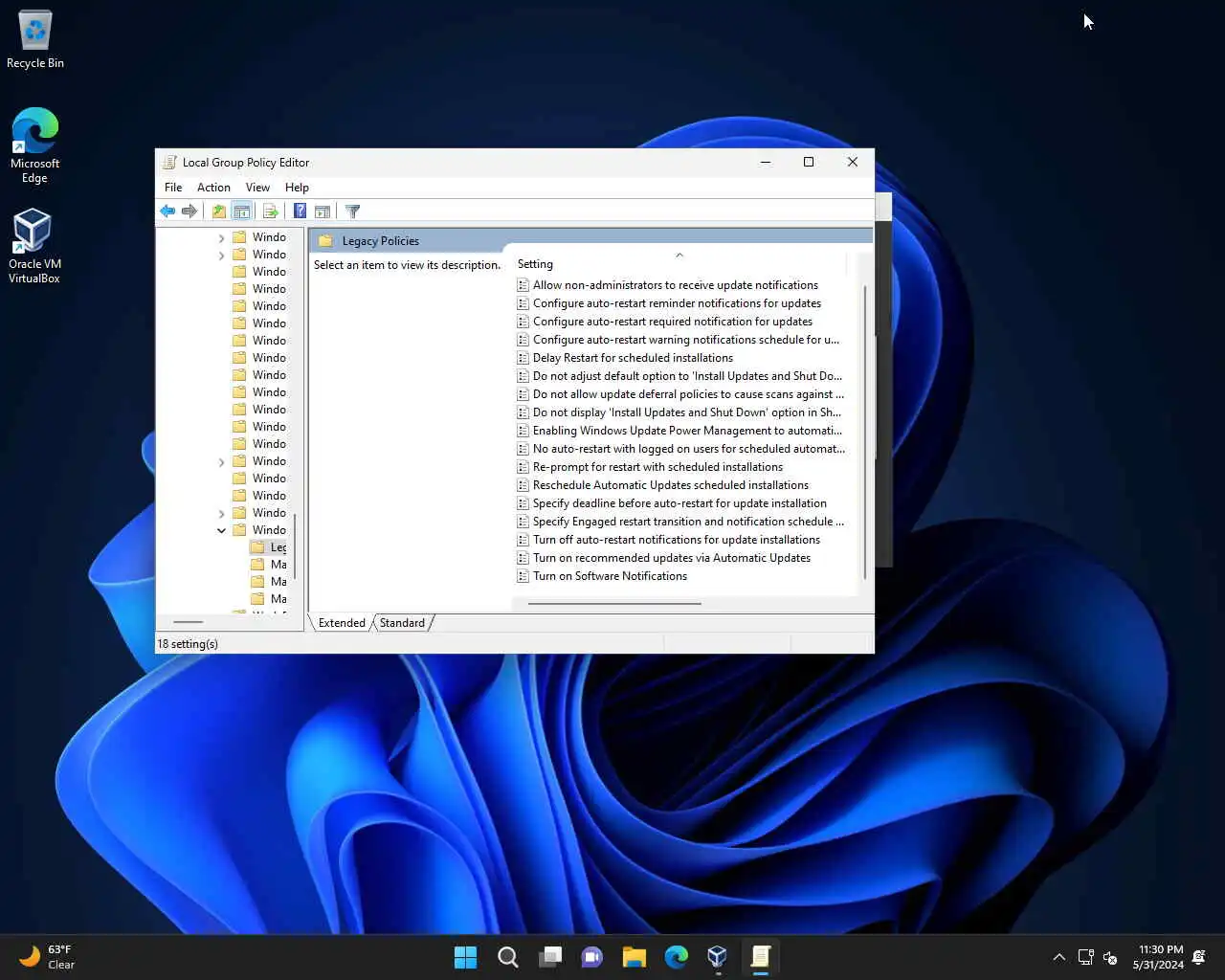Screen dimensions: 1225x980
Task: Open taskbar Search magnifier
Action: 508,957
